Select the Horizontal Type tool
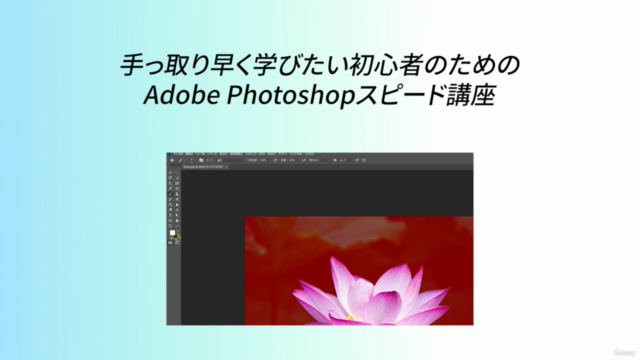The height and width of the screenshot is (360, 640). [170, 215]
